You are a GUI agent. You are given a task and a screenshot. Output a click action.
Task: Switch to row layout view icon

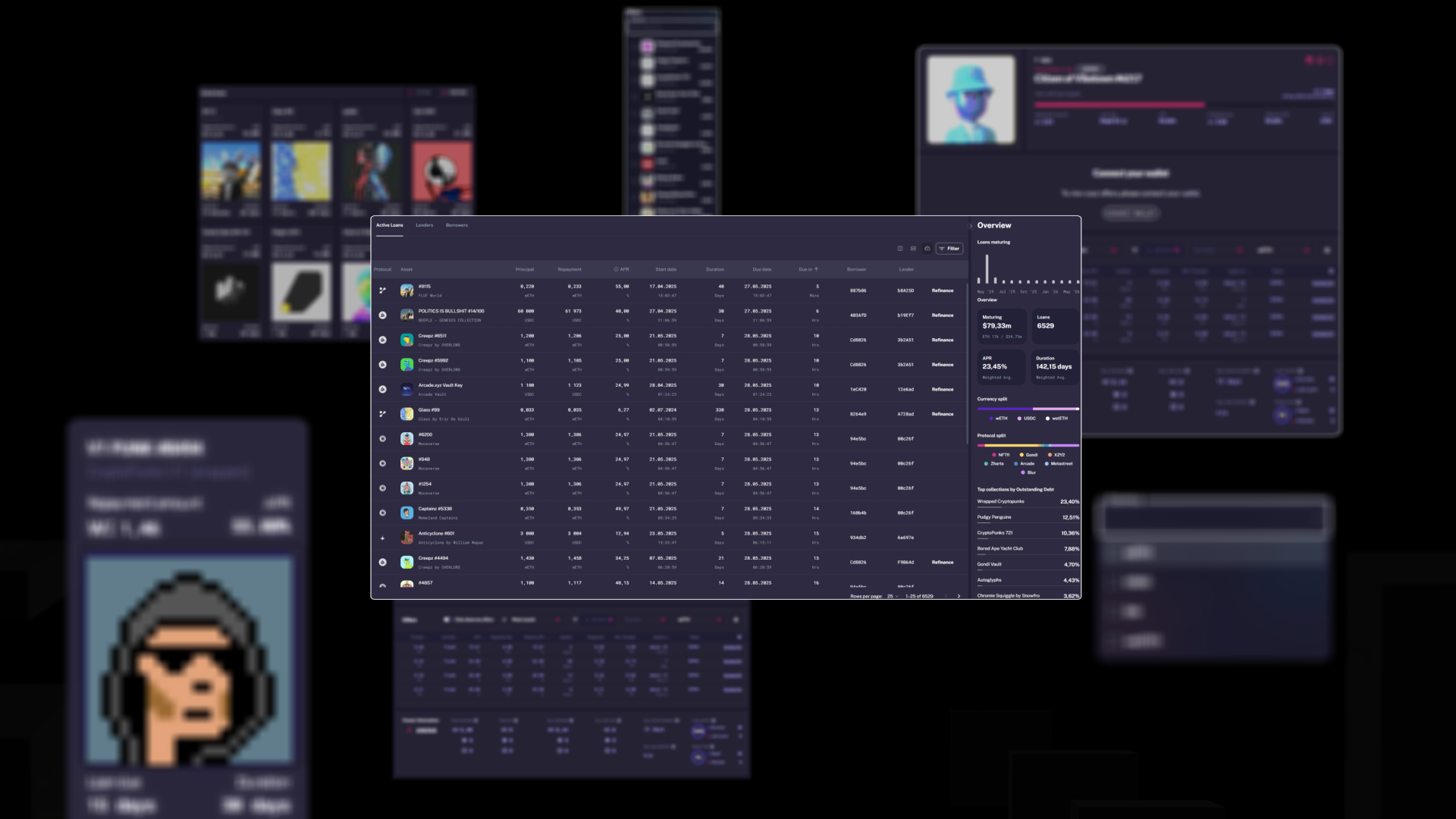point(913,249)
